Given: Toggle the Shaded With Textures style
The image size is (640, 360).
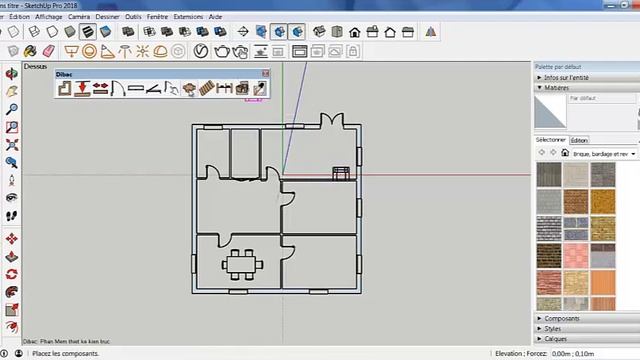Looking at the screenshot, I should click(x=87, y=31).
